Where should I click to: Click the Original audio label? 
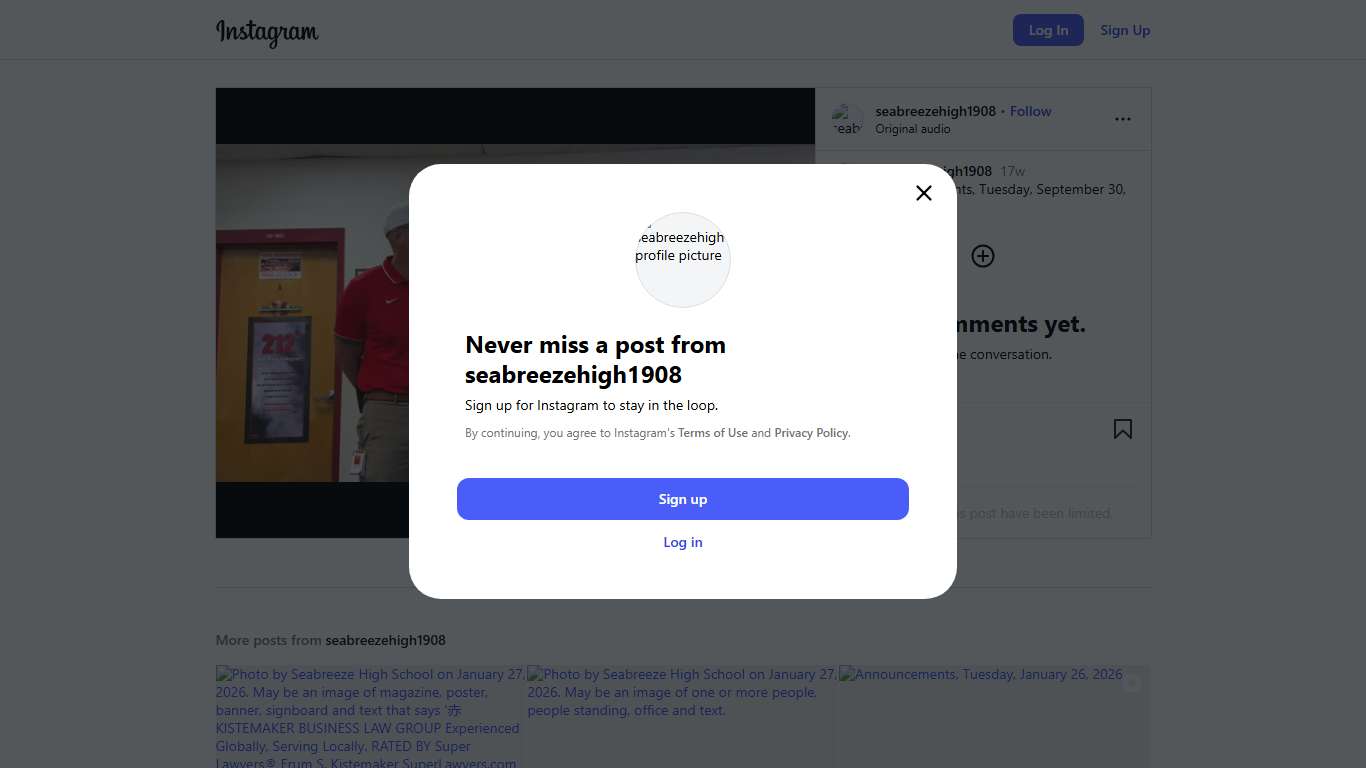coord(912,129)
